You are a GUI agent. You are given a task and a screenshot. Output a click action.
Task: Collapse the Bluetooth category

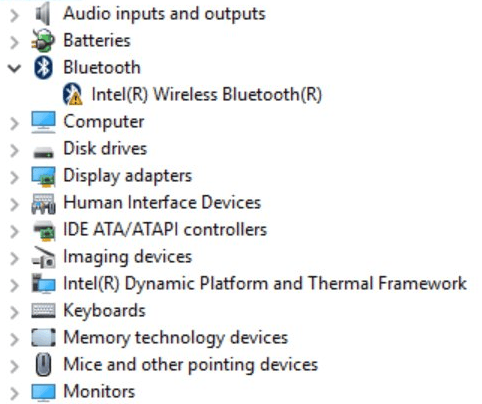pyautogui.click(x=14, y=68)
